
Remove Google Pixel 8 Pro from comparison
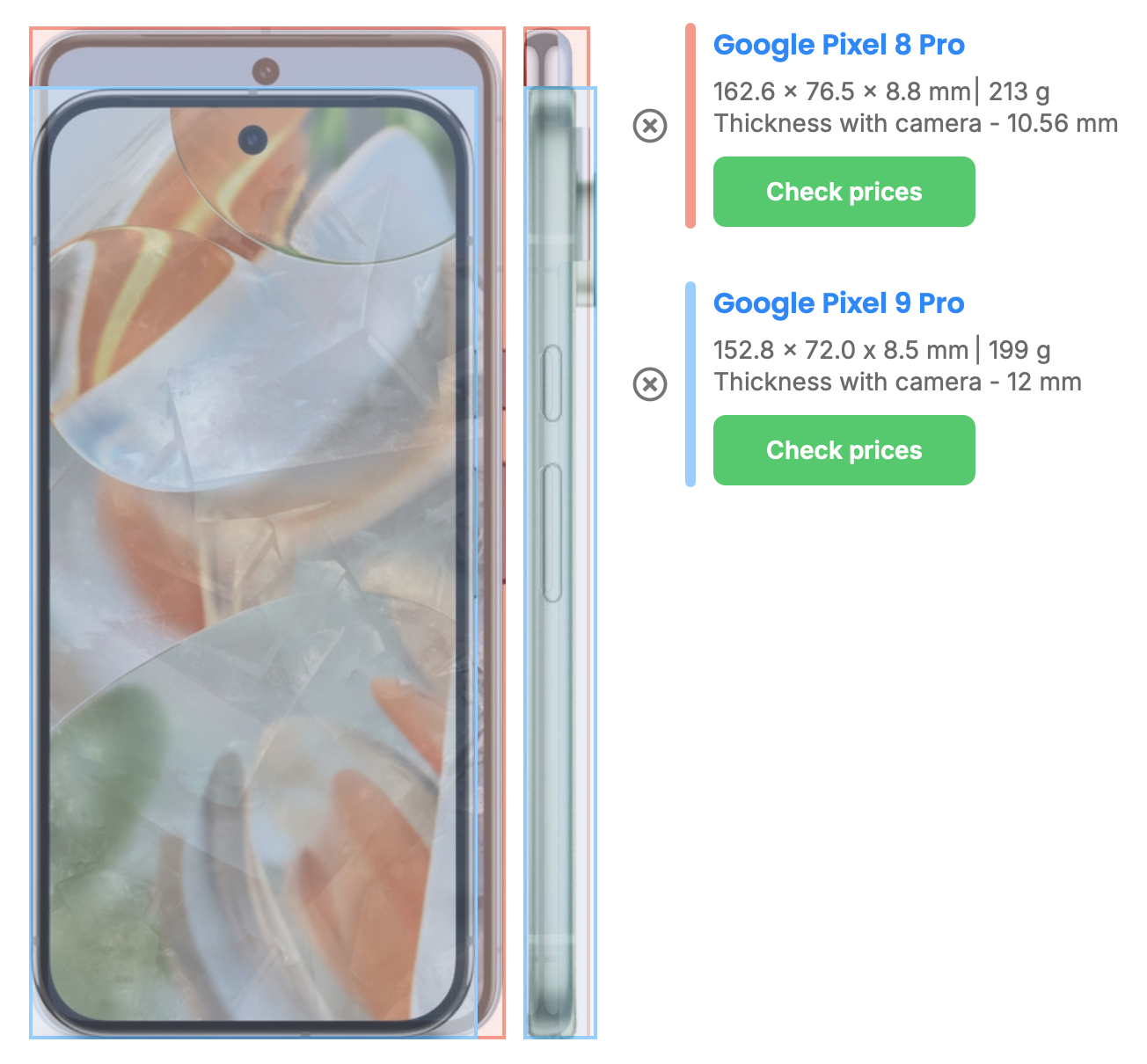pos(650,126)
